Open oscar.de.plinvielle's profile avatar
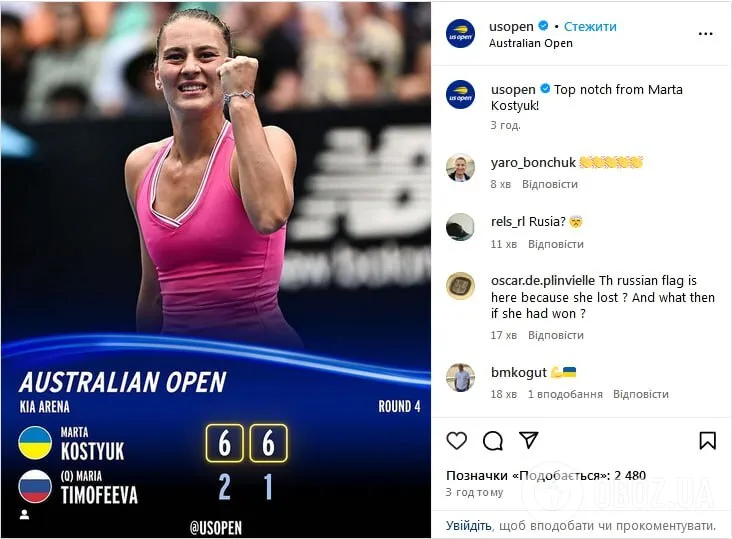Viewport: 732px width, 539px height. [x=460, y=285]
